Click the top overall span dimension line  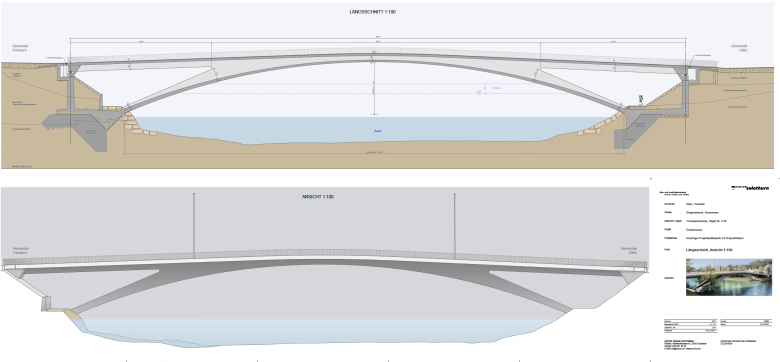tap(378, 38)
